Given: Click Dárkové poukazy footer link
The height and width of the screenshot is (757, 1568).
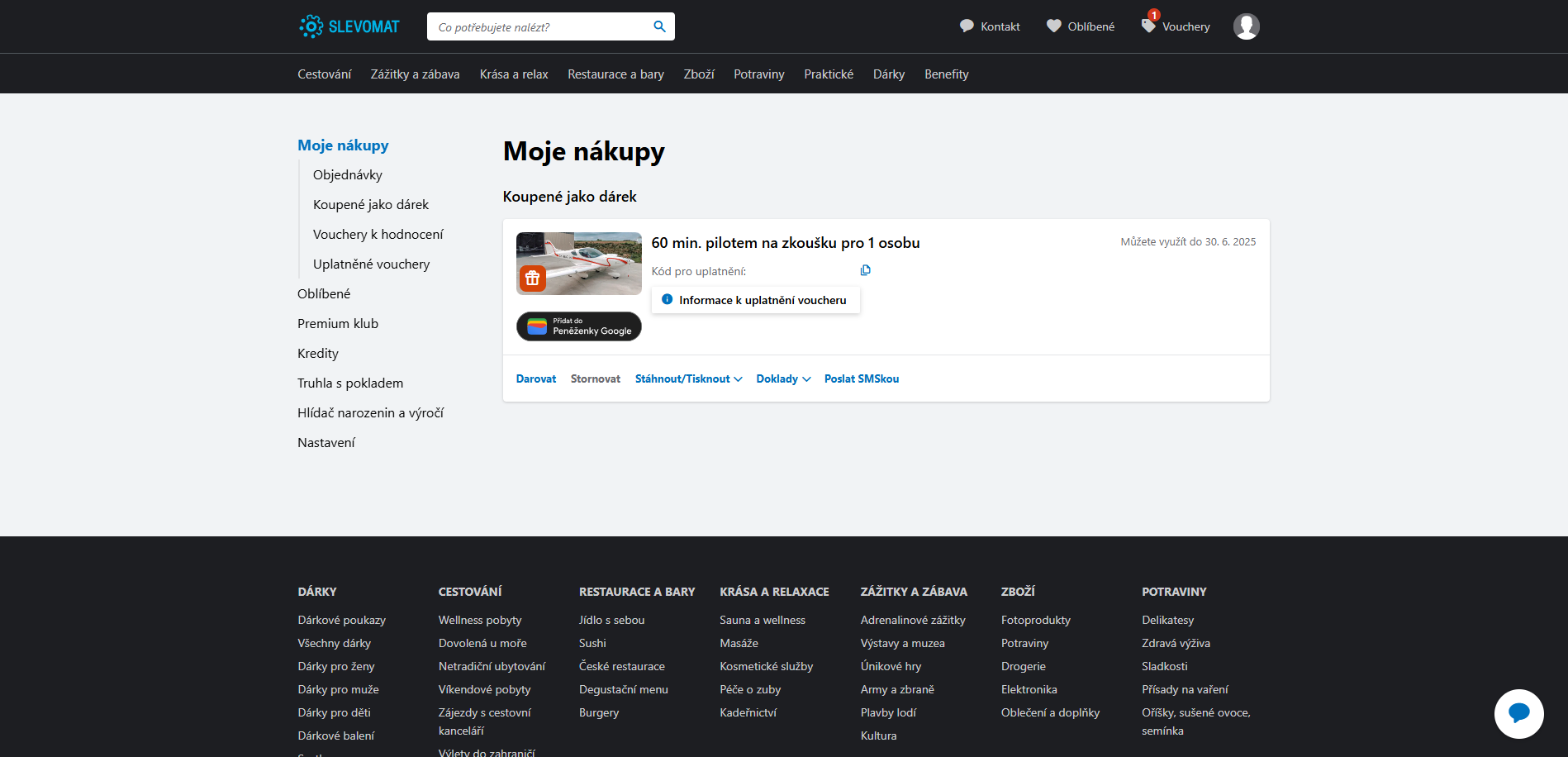Looking at the screenshot, I should click(x=342, y=620).
